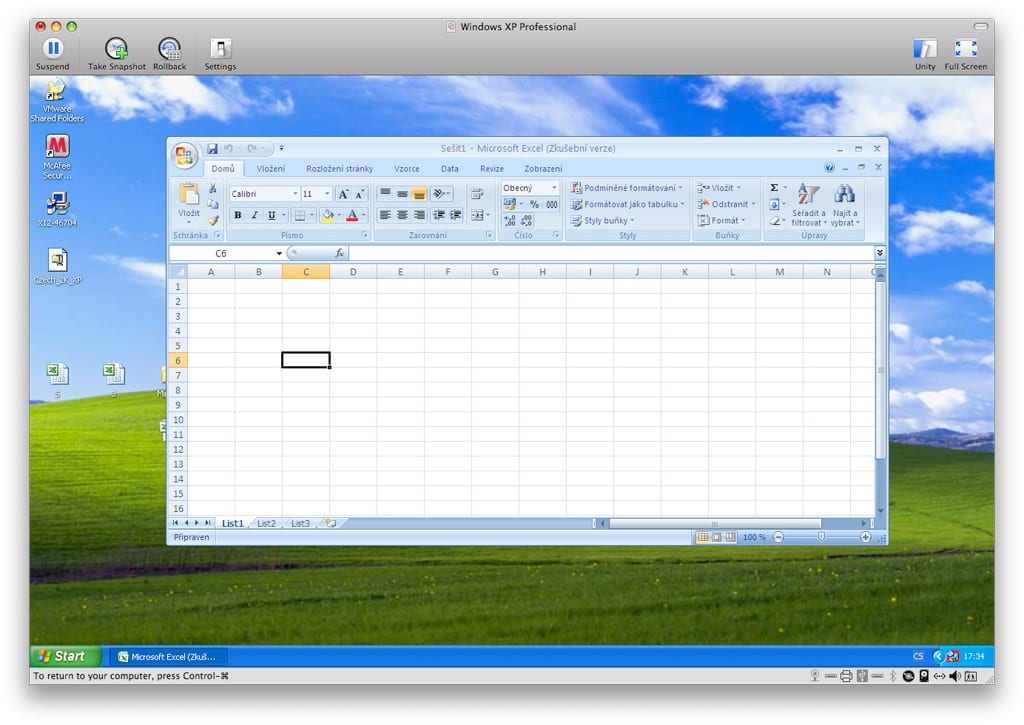Apply percent style

point(534,204)
